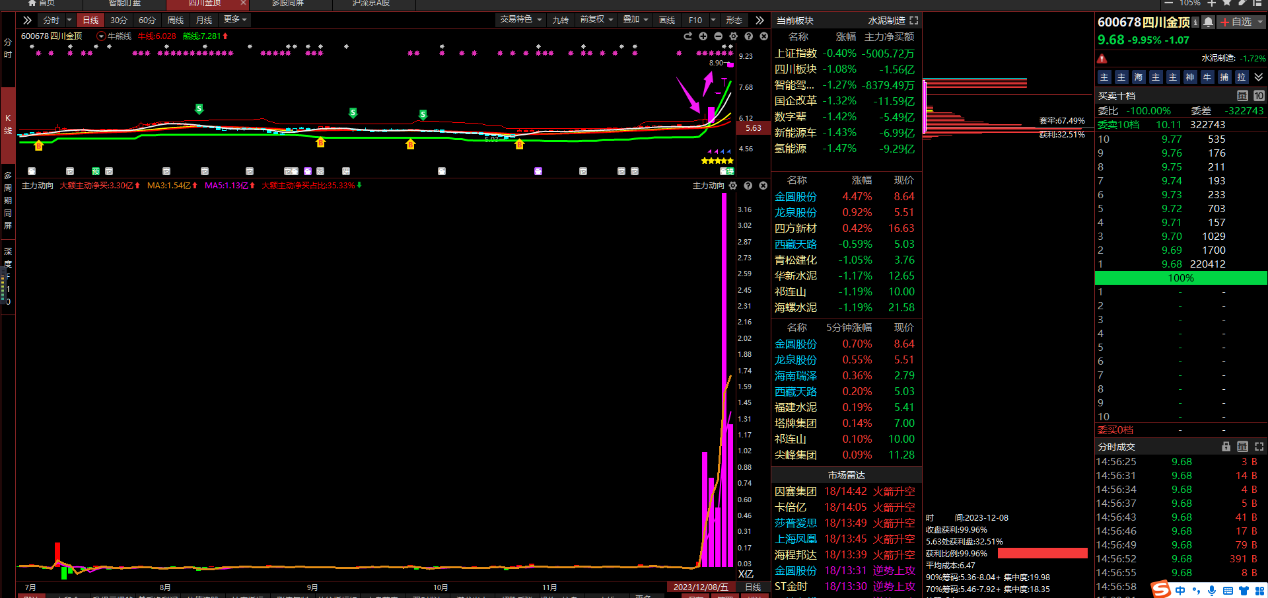This screenshot has width=1268, height=598.
Task: Open the 更多 periods dropdown
Action: [235, 20]
